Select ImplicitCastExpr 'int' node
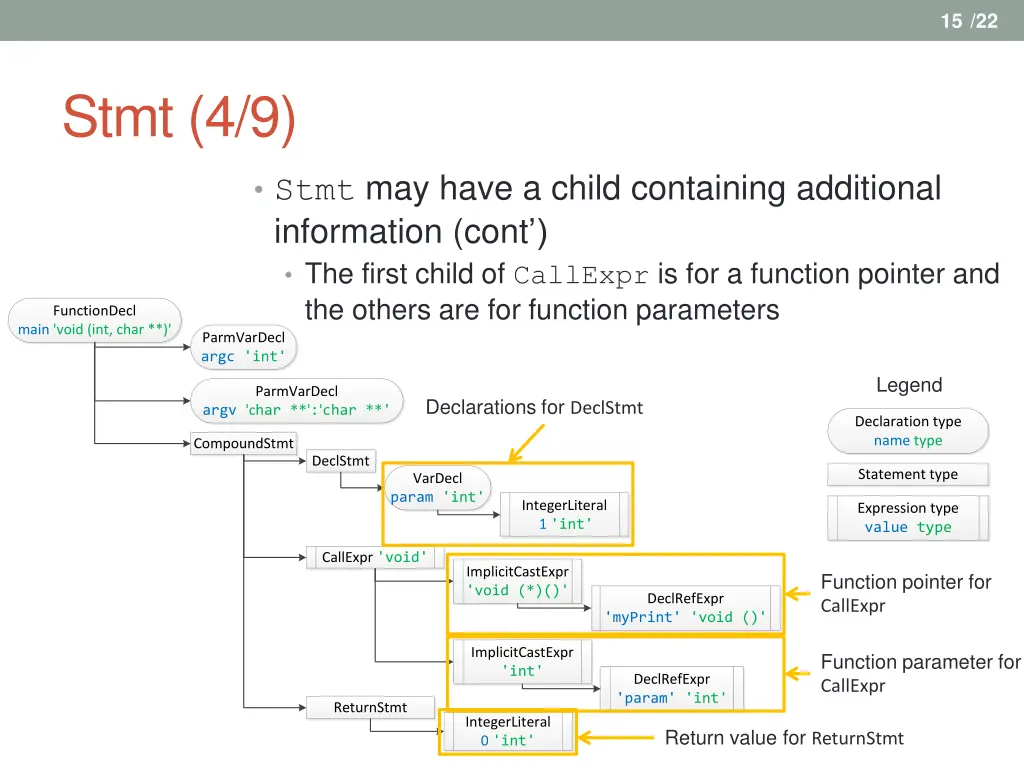 click(522, 662)
